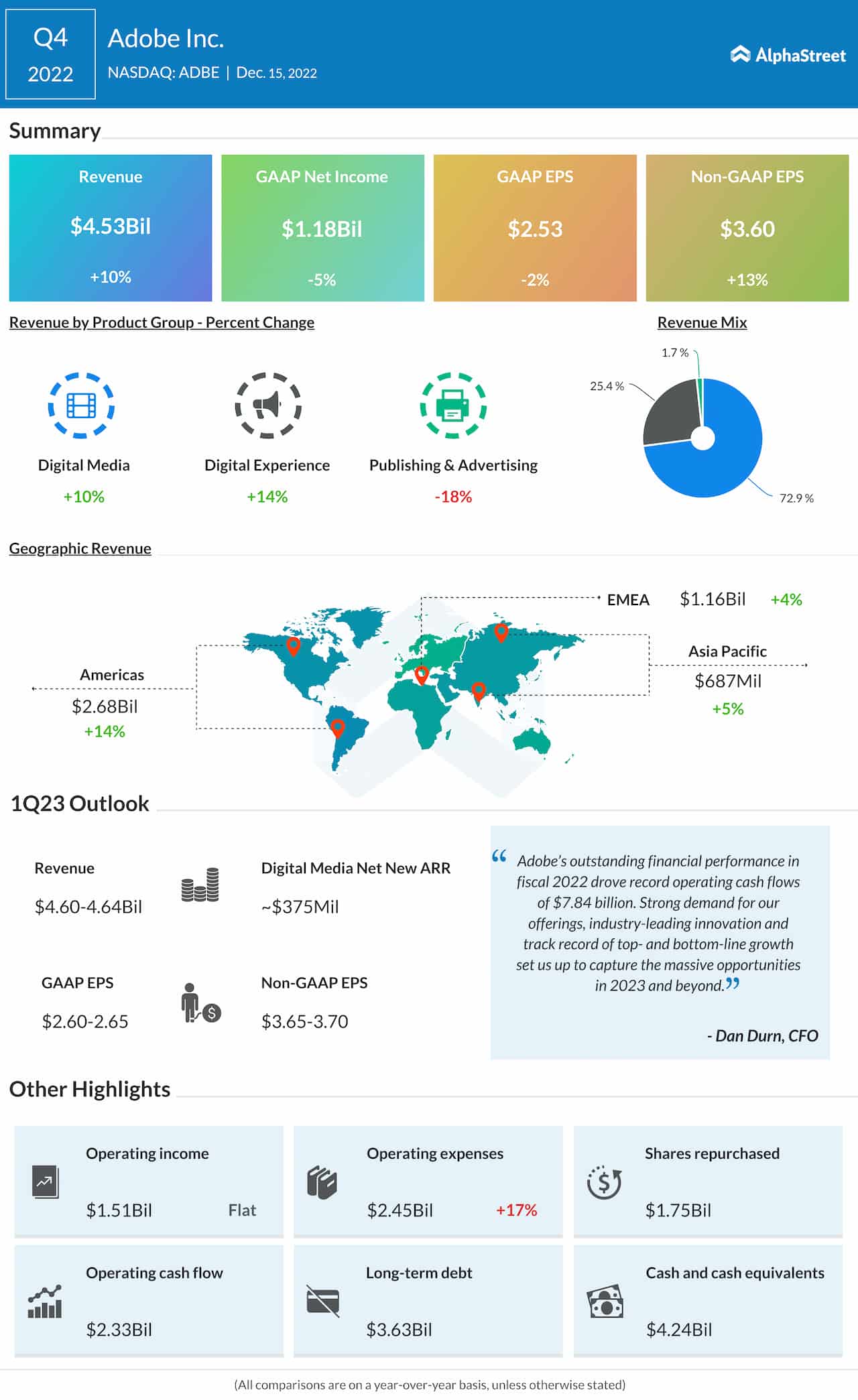Select the 'Other Highlights' section heading
858x1400 pixels.
click(x=90, y=1089)
